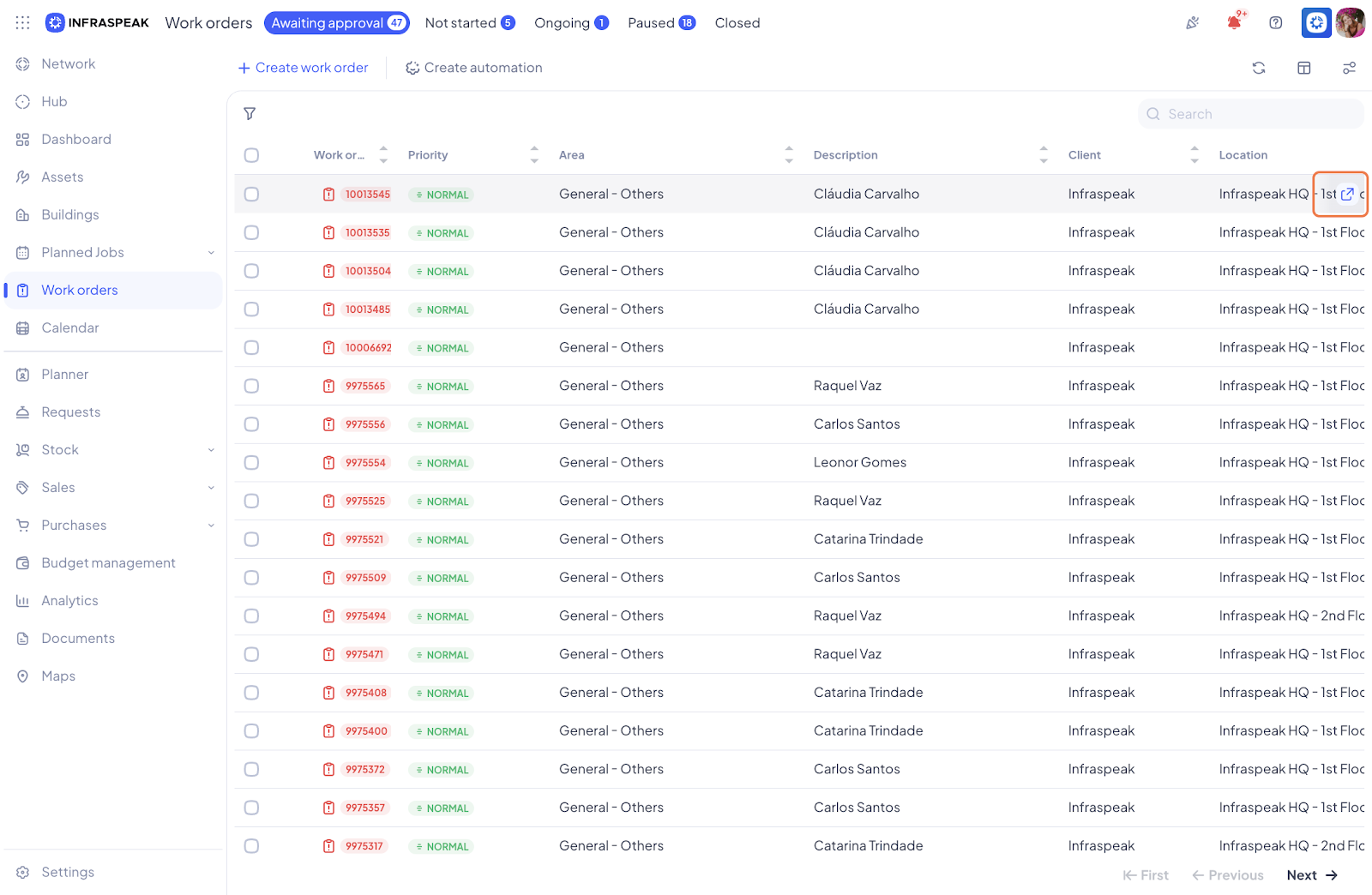Select checkbox for work order 10013535
The width and height of the screenshot is (1372, 895).
tap(251, 232)
